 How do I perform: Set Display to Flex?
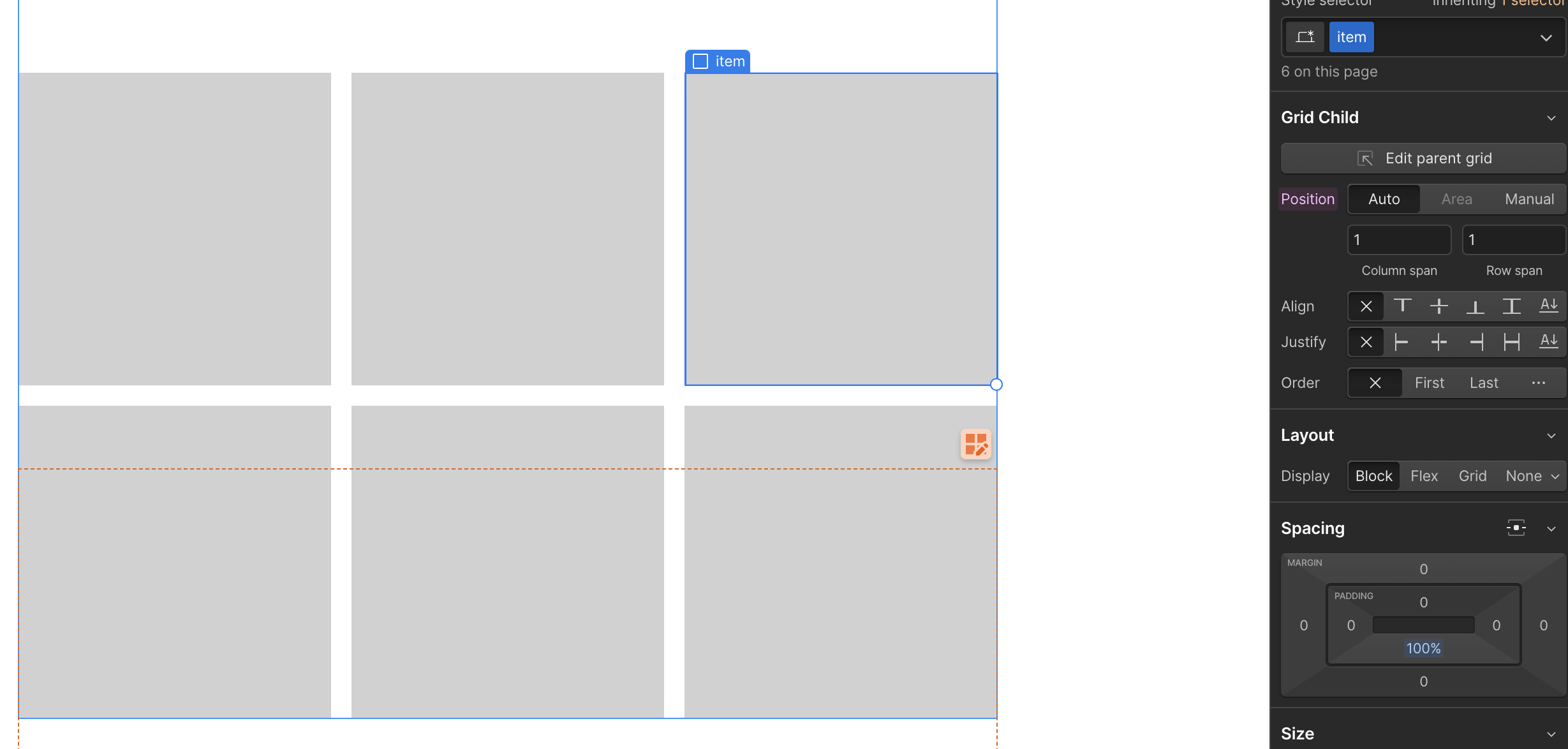(x=1424, y=476)
